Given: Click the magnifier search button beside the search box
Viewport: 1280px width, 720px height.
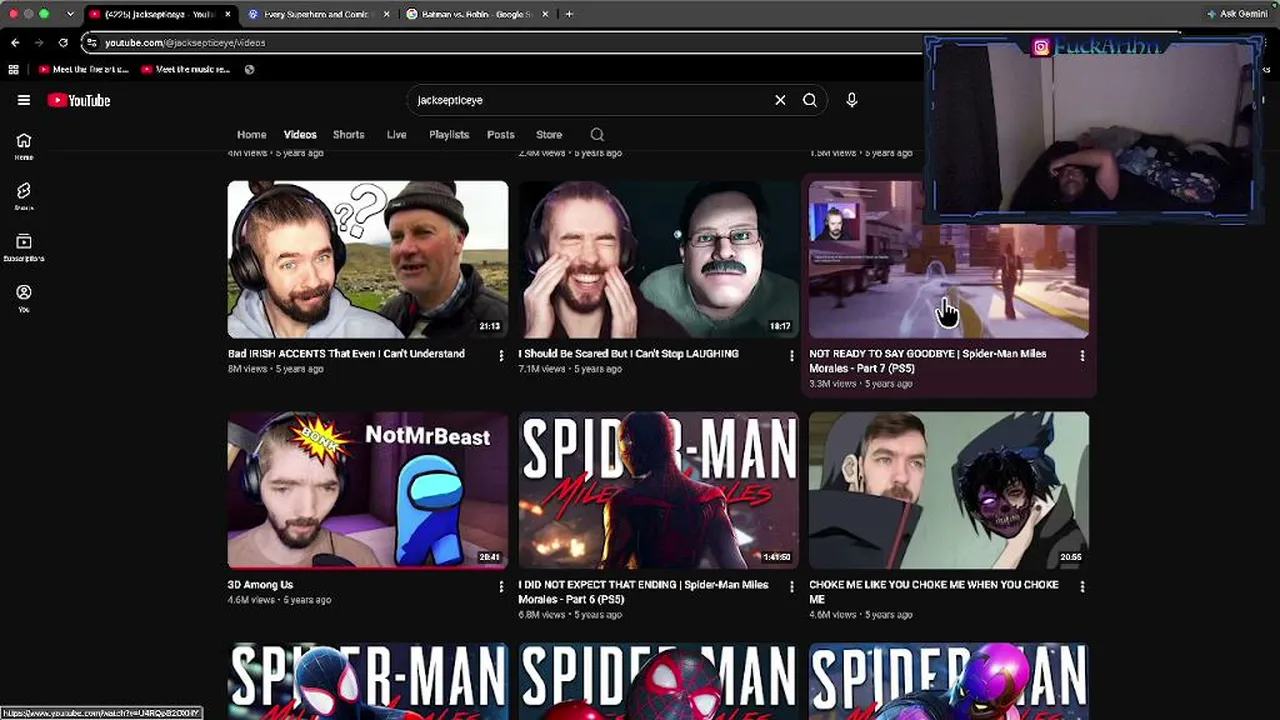Looking at the screenshot, I should (x=810, y=100).
